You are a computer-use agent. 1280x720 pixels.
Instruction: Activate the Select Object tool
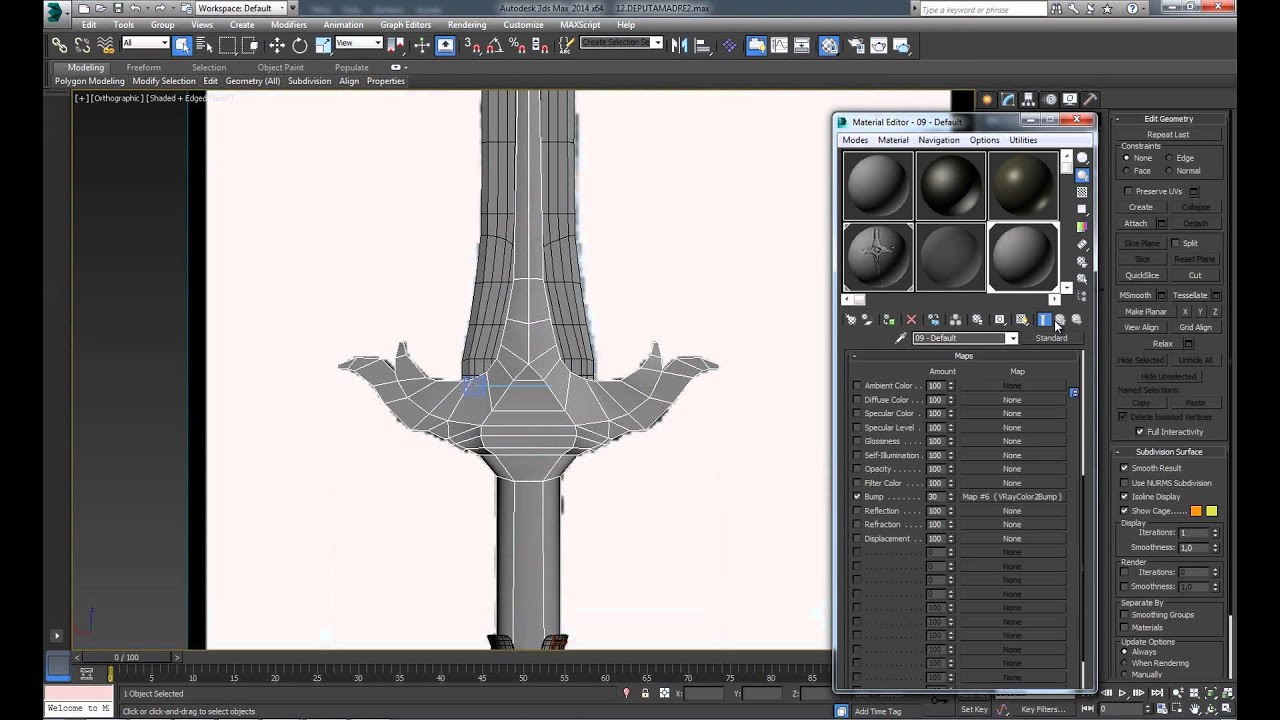(182, 45)
